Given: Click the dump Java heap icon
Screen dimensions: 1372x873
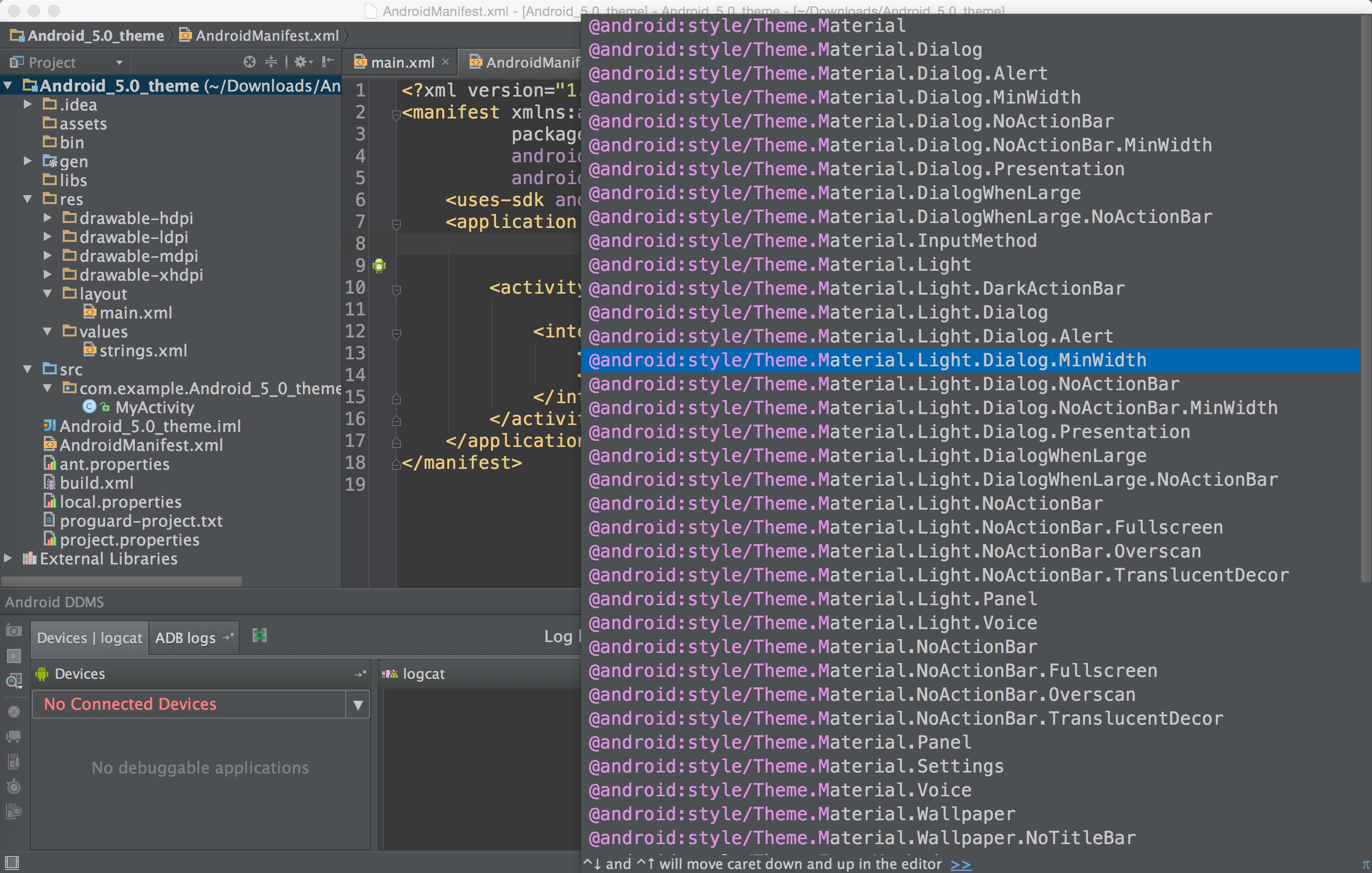Looking at the screenshot, I should coord(13,761).
